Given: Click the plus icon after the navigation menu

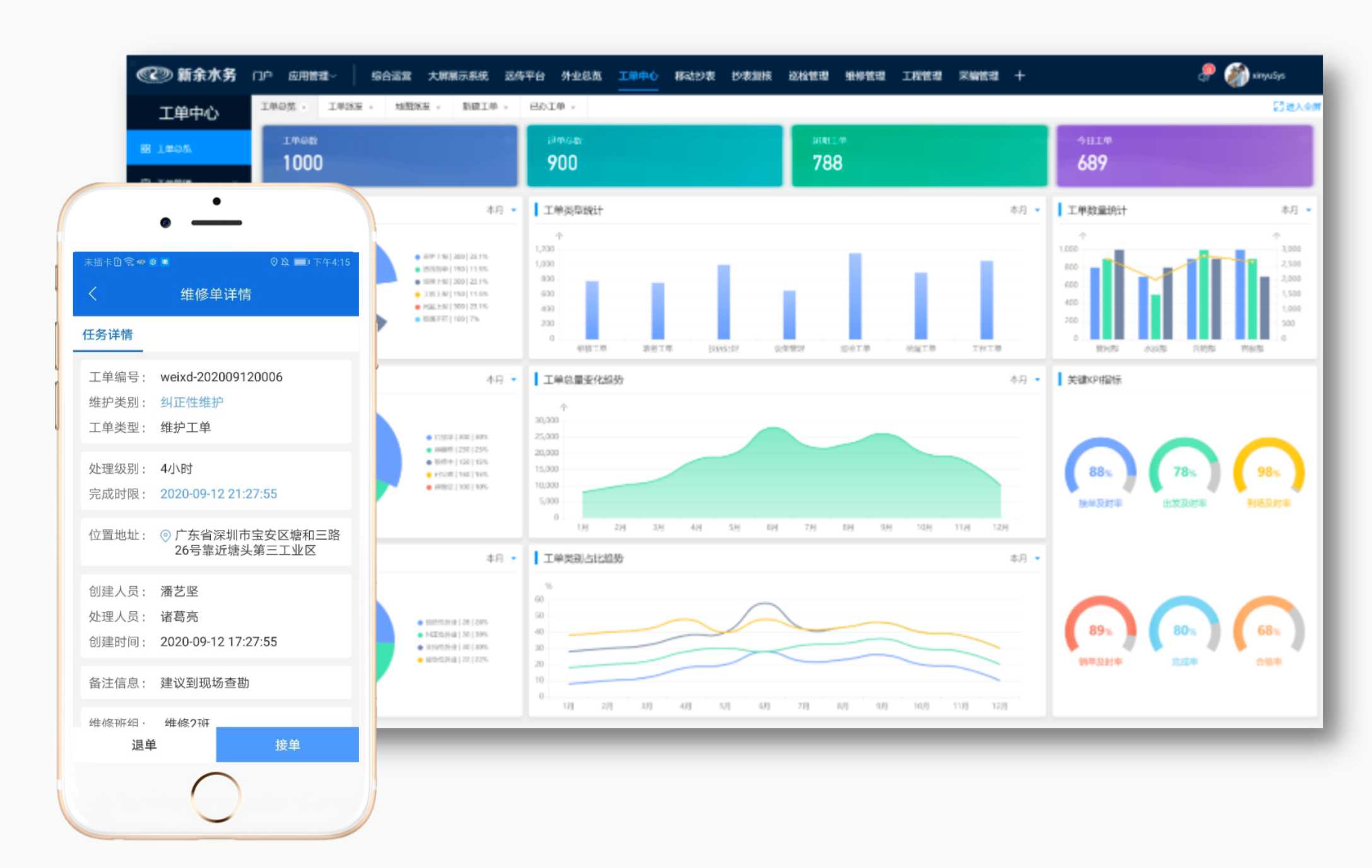Looking at the screenshot, I should coord(1020,76).
